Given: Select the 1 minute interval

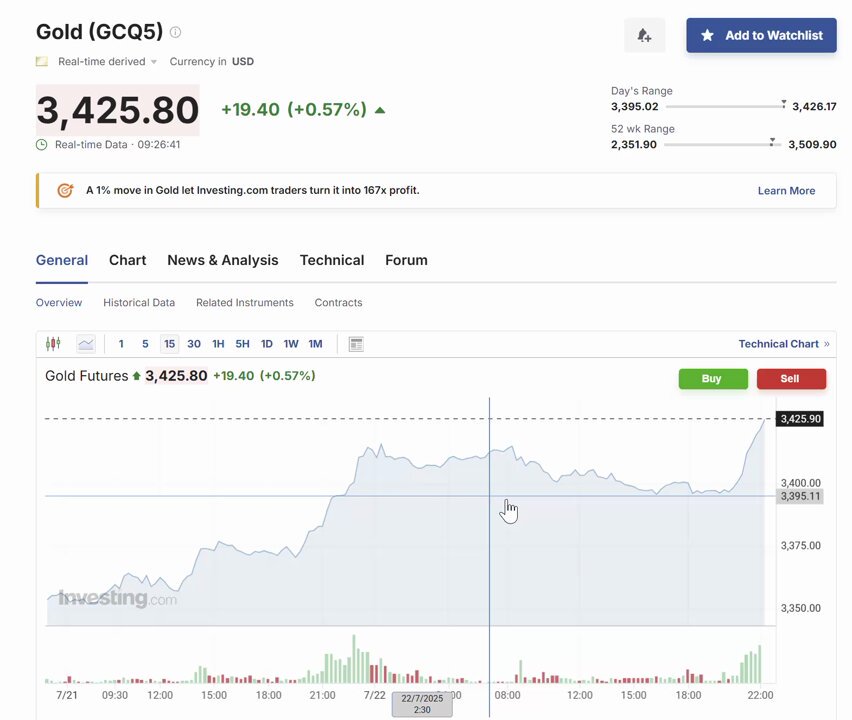Looking at the screenshot, I should click(x=121, y=344).
